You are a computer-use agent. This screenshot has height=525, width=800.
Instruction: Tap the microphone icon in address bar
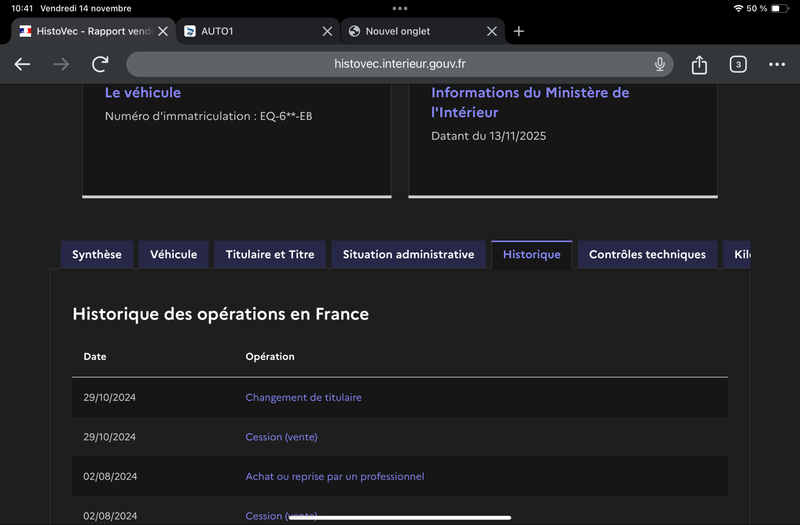click(x=660, y=64)
